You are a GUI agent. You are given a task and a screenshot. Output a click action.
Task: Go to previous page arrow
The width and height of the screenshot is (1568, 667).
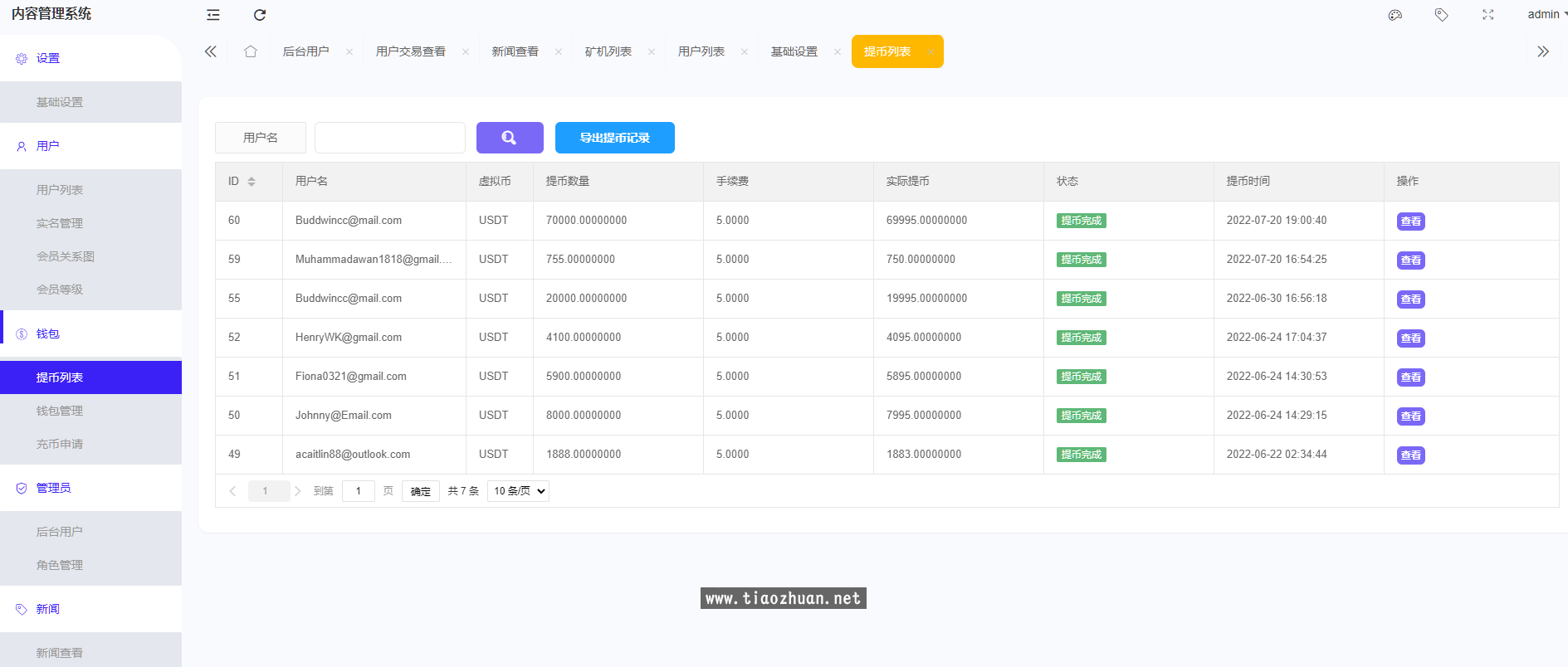232,491
